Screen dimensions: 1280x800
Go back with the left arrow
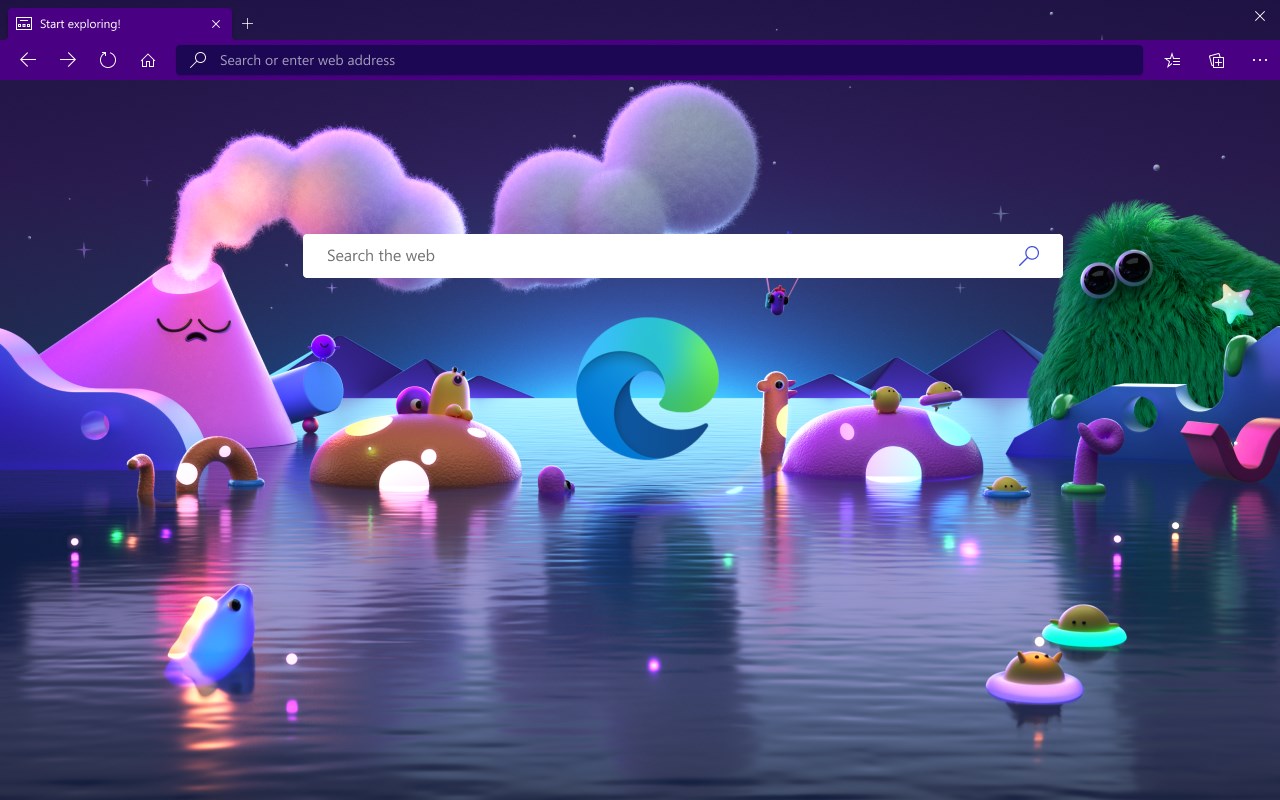point(28,60)
